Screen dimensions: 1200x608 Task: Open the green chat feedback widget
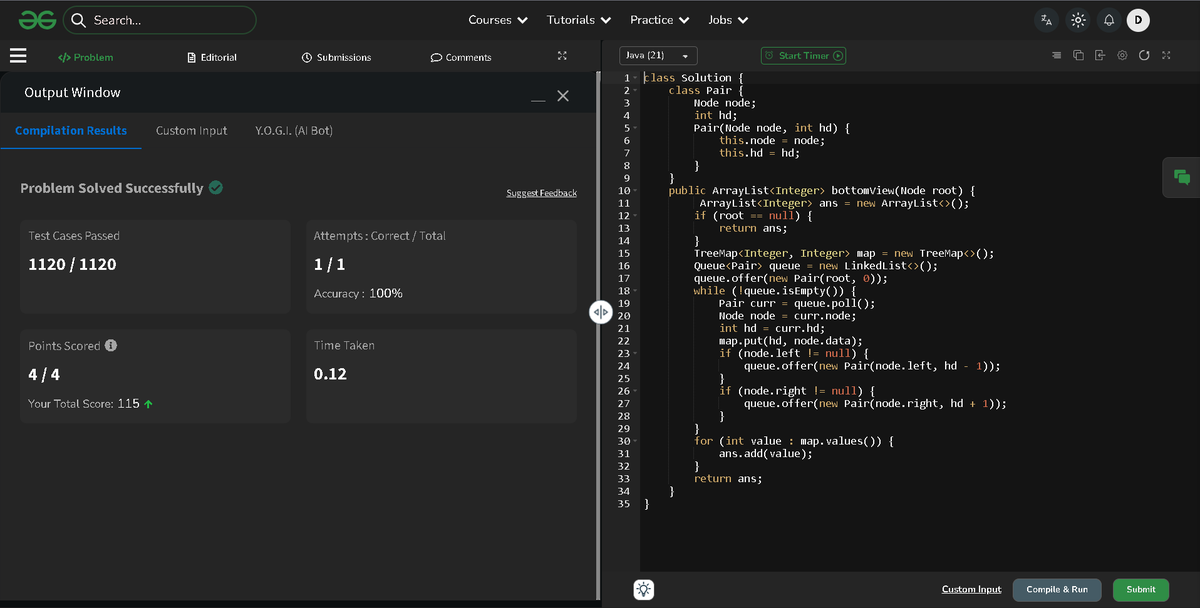(1182, 177)
